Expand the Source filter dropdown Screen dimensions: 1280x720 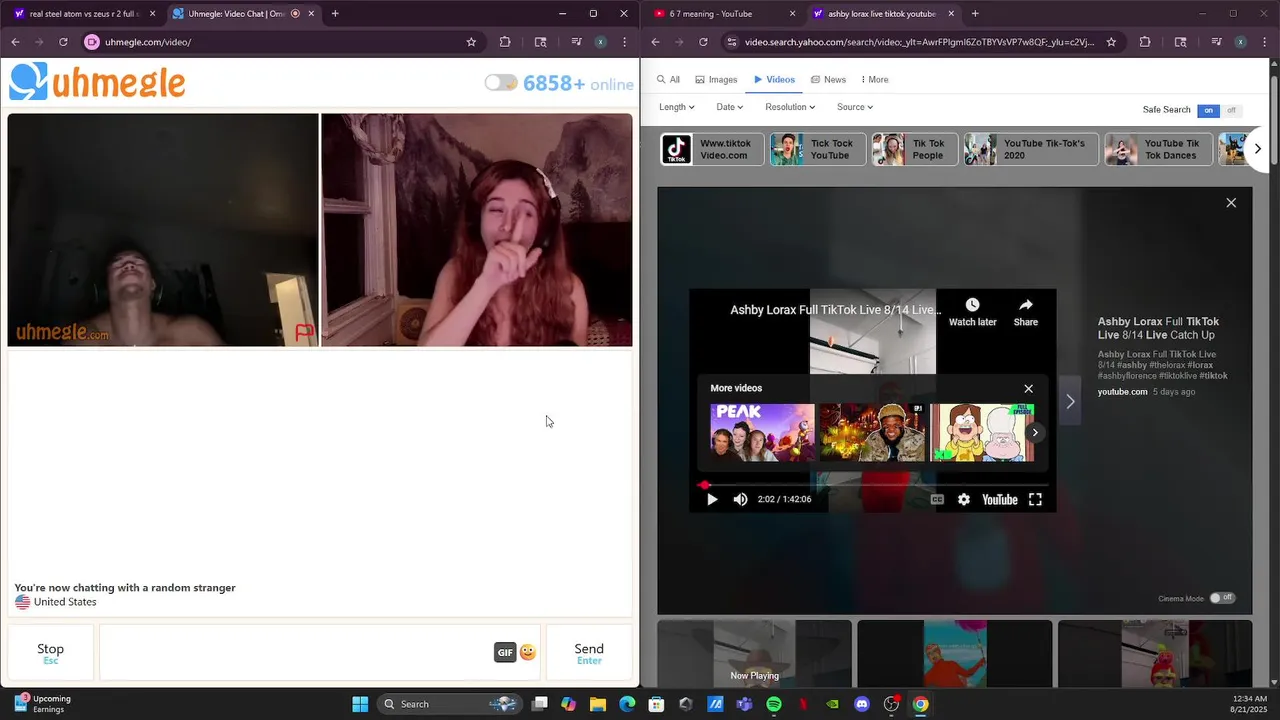pyautogui.click(x=855, y=107)
